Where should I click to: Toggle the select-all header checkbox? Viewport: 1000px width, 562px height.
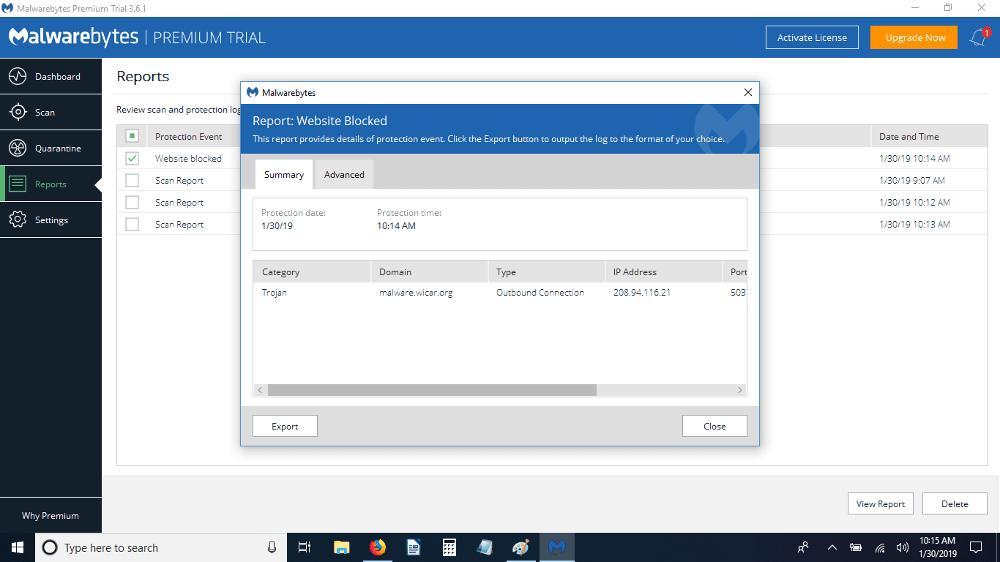(132, 136)
